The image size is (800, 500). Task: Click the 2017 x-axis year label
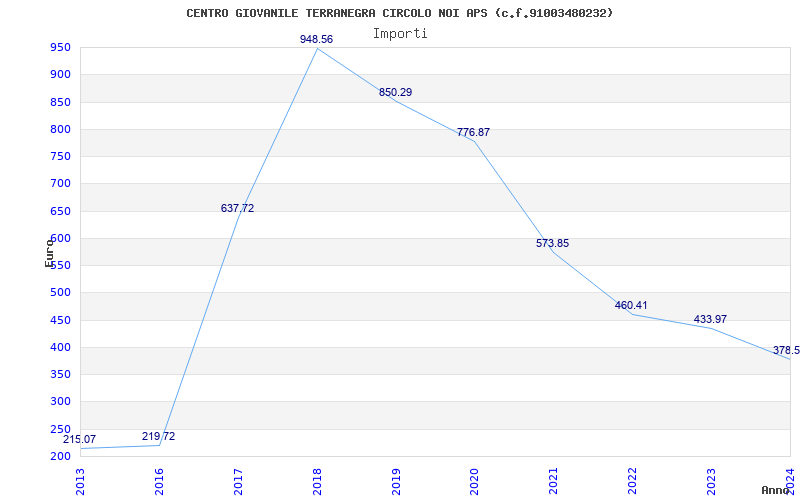click(x=238, y=482)
